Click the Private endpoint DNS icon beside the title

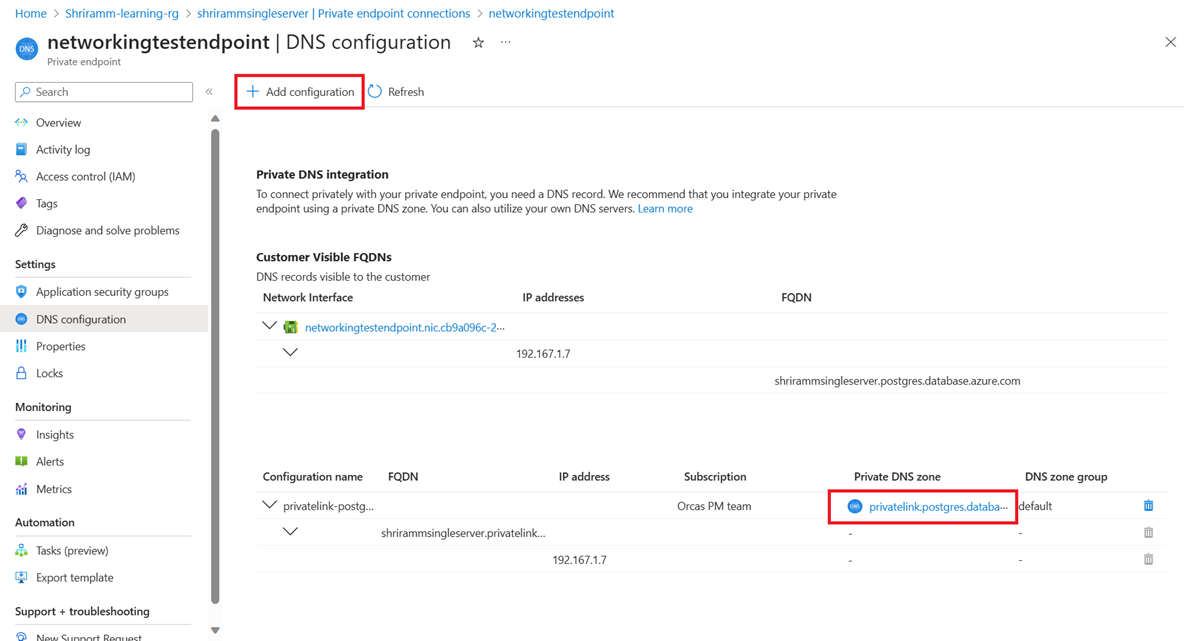27,48
